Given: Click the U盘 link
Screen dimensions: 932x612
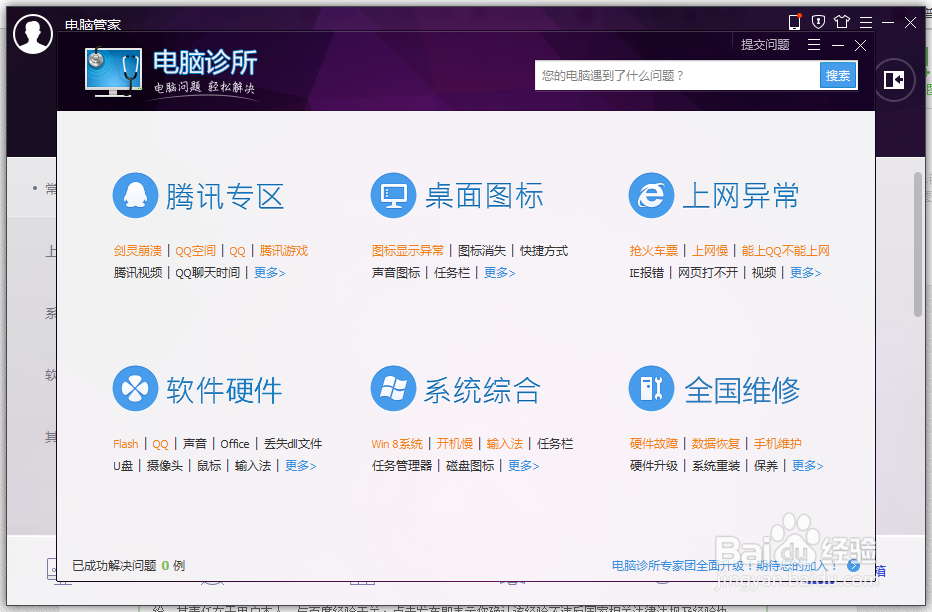Looking at the screenshot, I should [123, 466].
